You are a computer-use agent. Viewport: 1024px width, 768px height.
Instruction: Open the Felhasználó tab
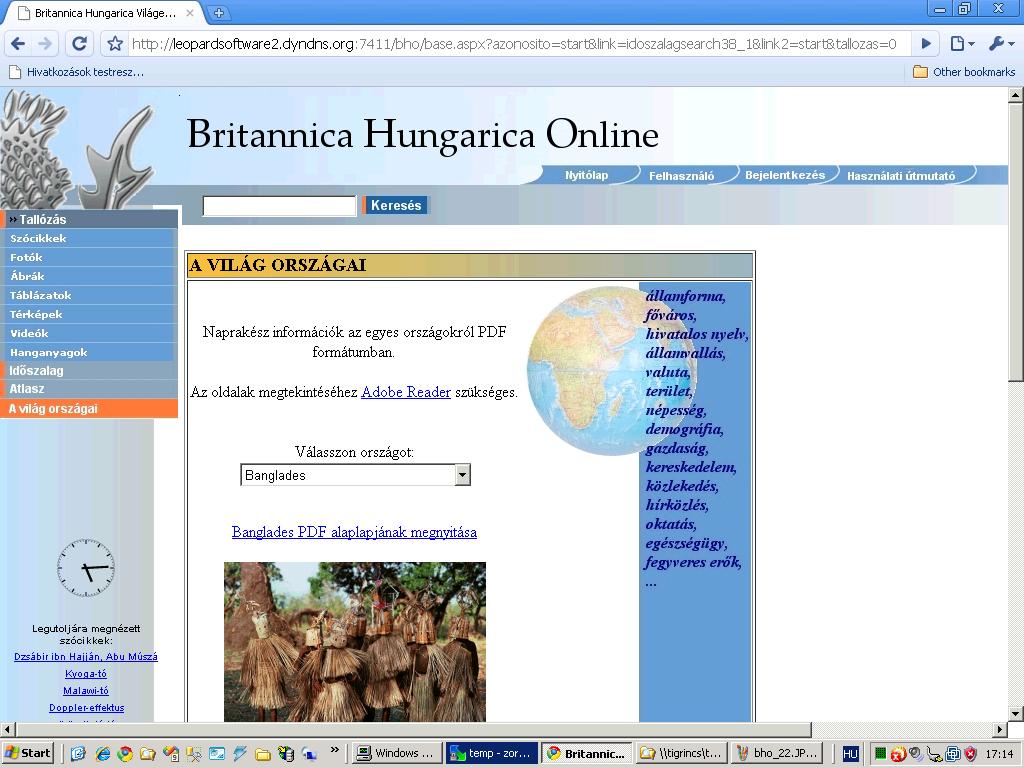(x=681, y=175)
